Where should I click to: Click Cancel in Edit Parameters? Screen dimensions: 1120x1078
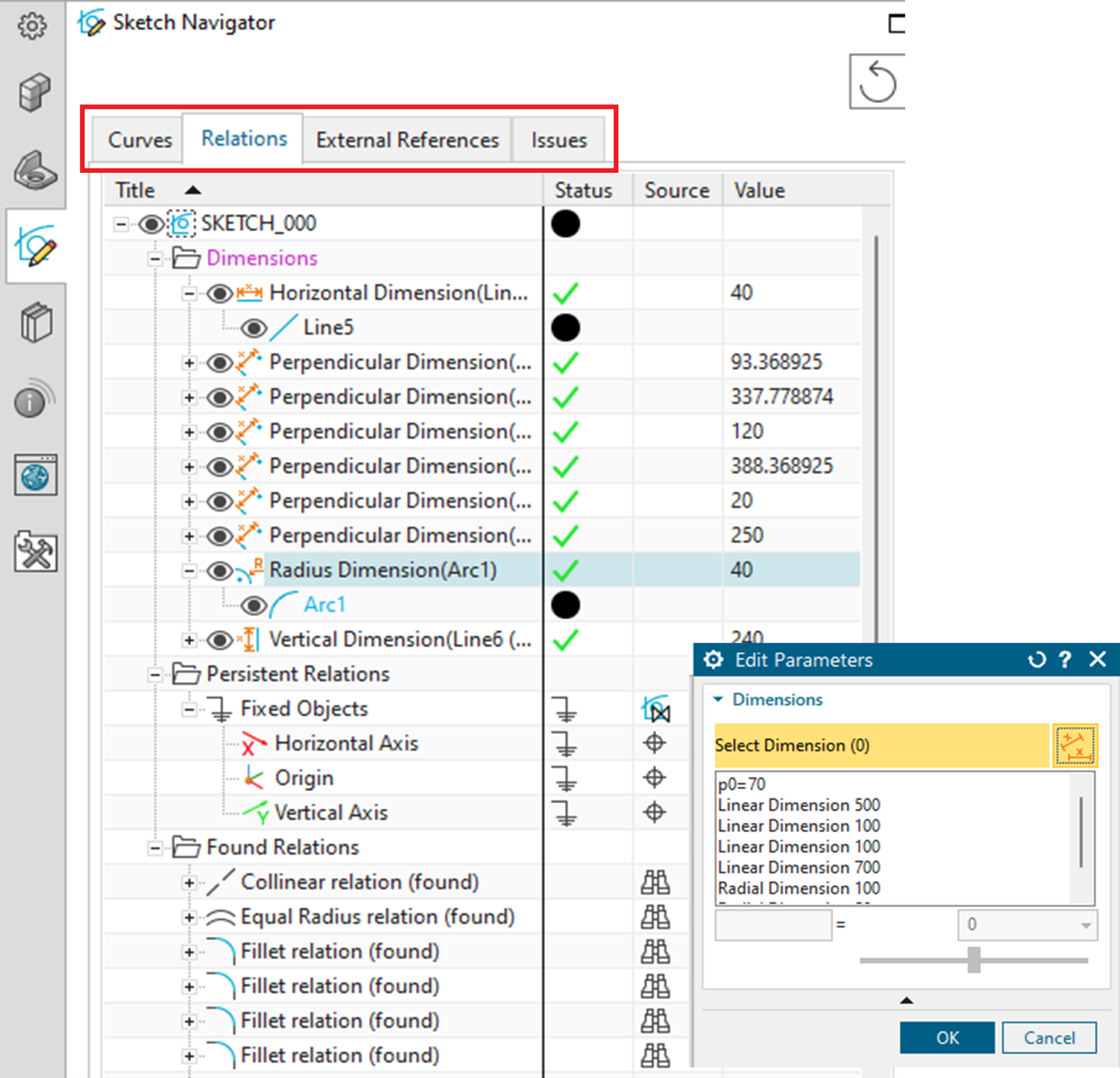pos(1049,1038)
